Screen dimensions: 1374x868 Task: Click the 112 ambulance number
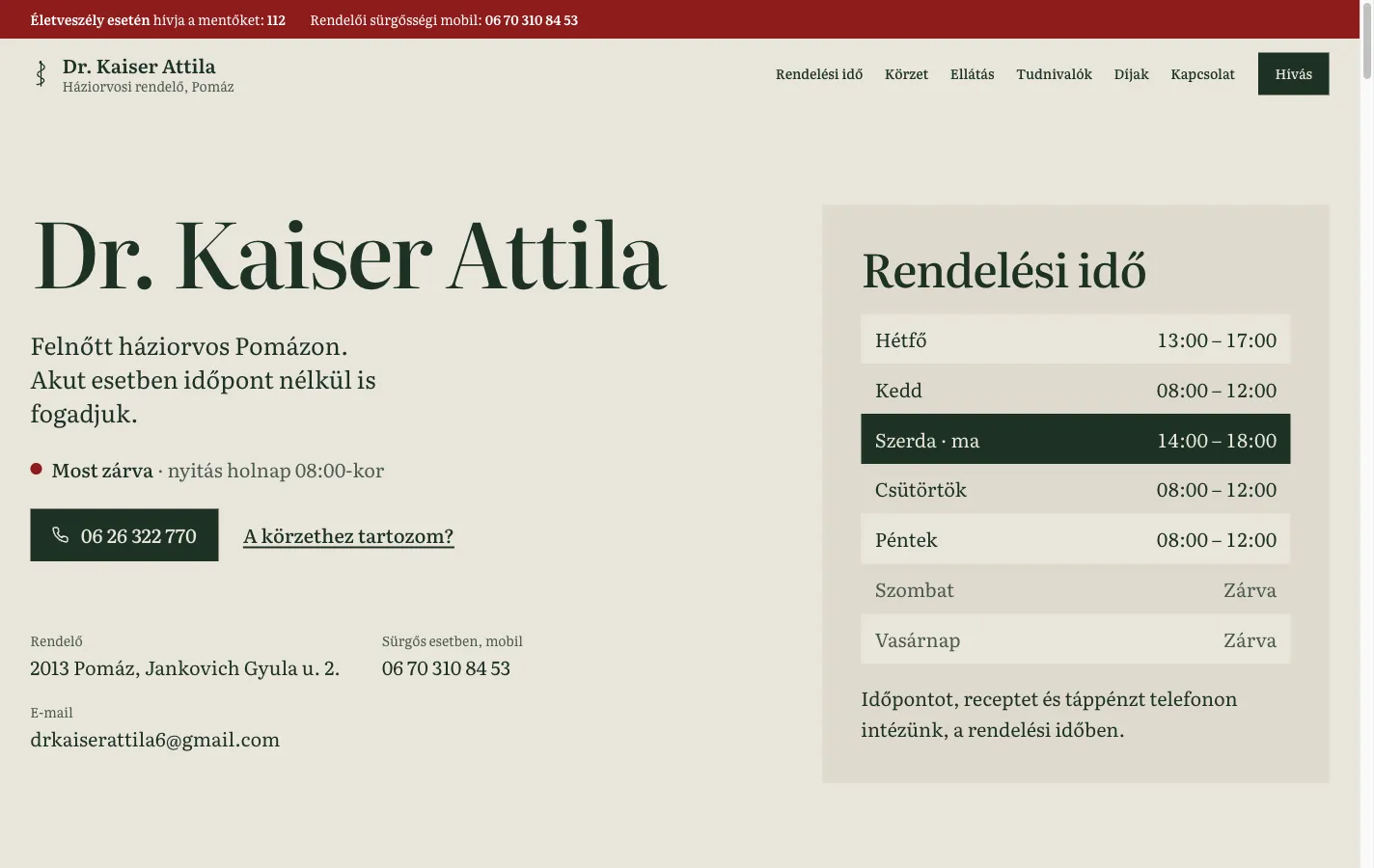pos(276,20)
